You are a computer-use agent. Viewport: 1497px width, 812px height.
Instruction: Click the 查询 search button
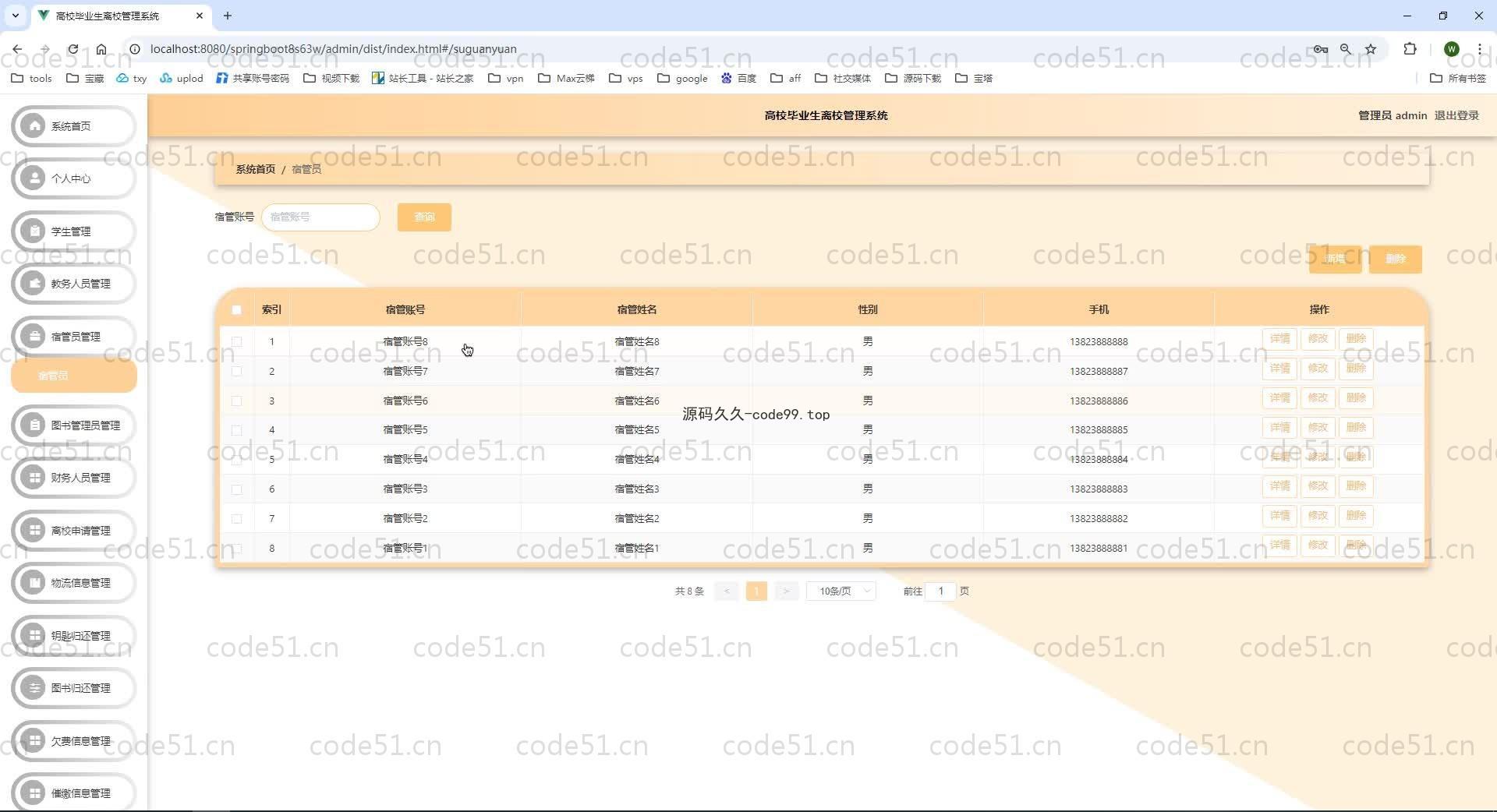click(x=424, y=217)
